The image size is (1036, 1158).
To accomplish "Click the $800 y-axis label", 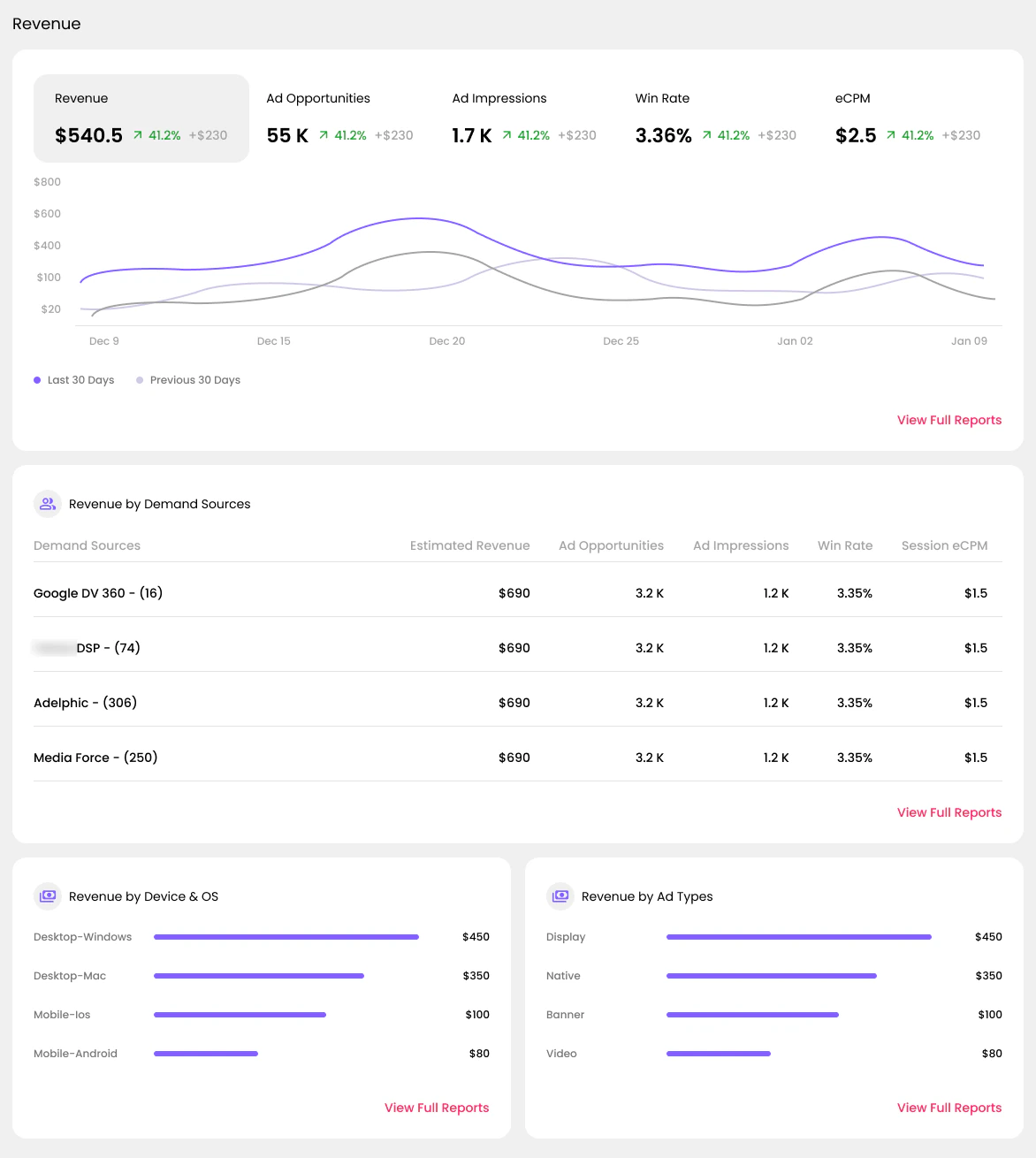I will [x=48, y=182].
